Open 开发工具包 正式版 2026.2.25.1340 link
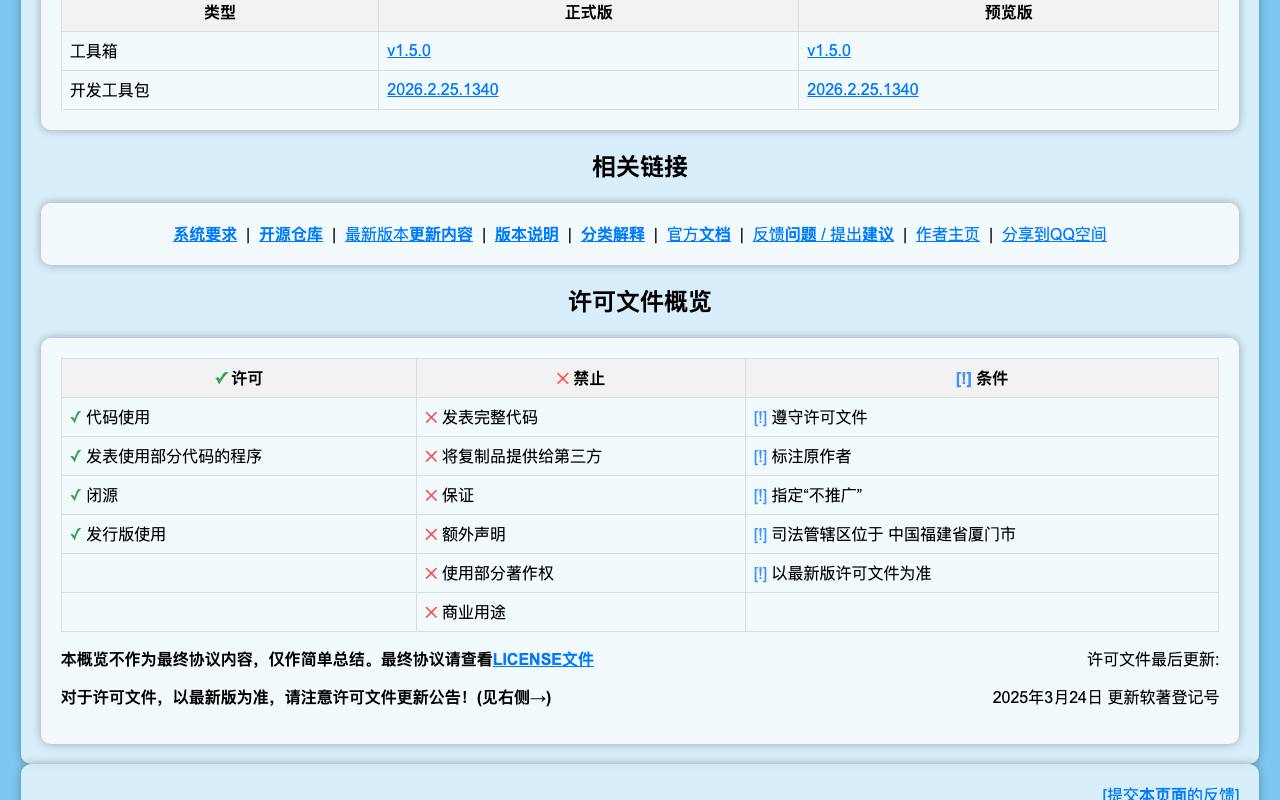Screen dimensions: 1280x800 [443, 90]
